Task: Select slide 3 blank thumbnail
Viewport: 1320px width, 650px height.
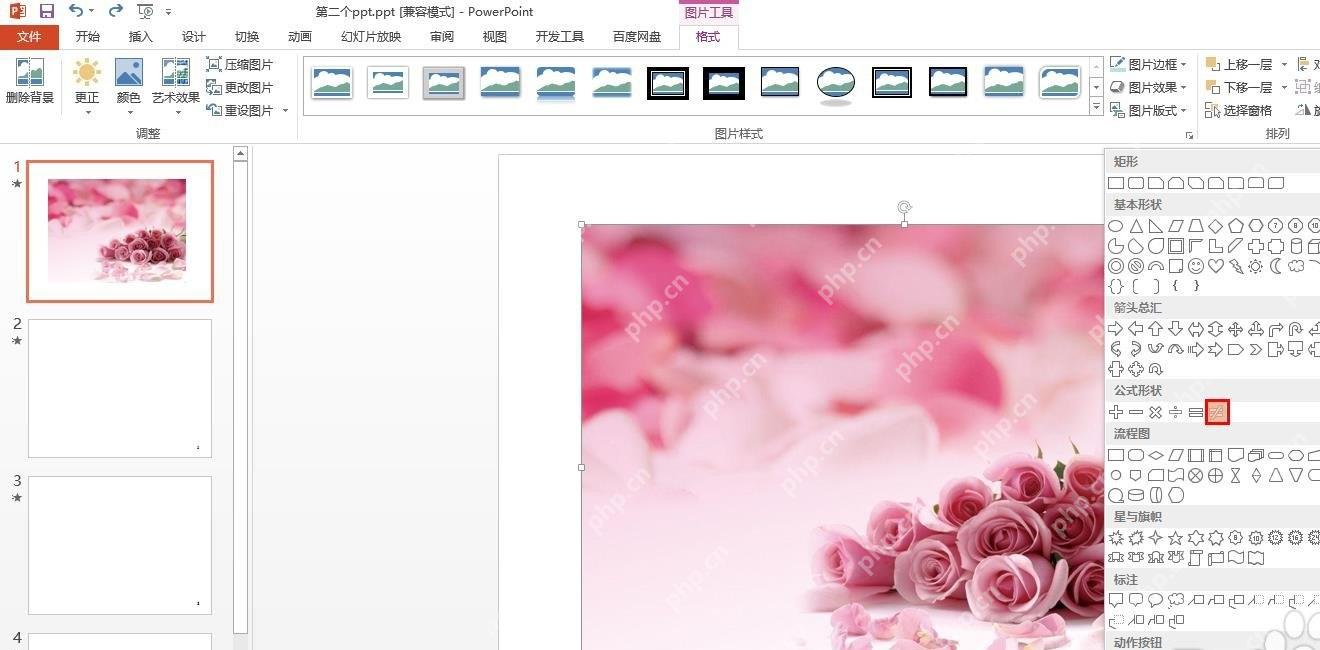Action: click(x=120, y=545)
